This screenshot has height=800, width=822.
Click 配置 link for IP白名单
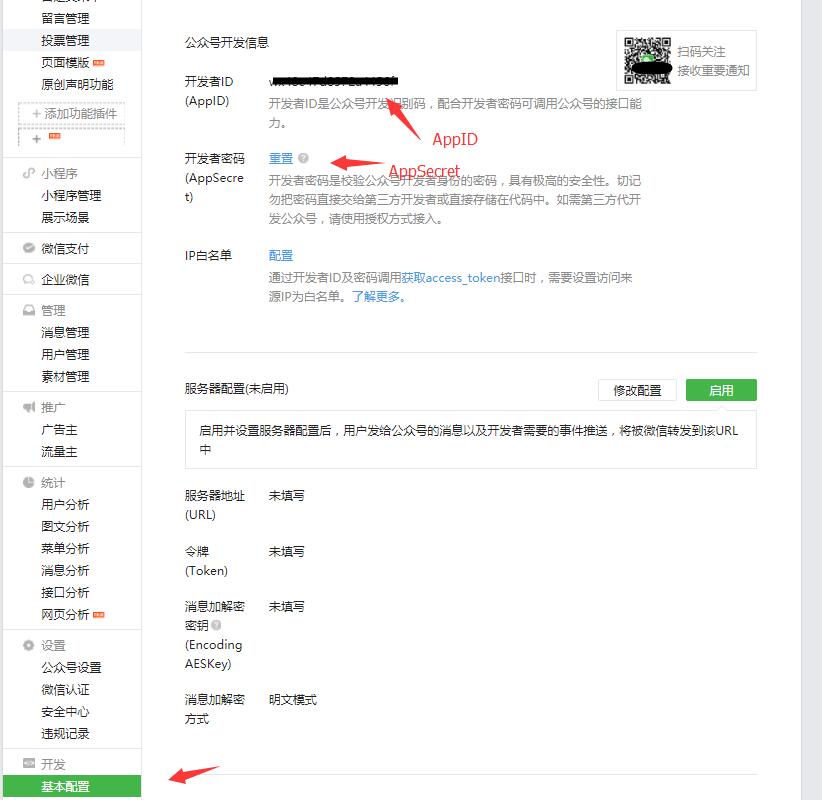pyautogui.click(x=280, y=256)
